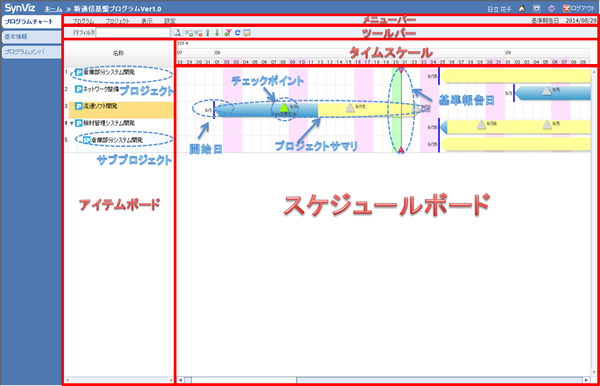Click the yellow note icon in toolbar
This screenshot has height=386, width=600.
247,33
